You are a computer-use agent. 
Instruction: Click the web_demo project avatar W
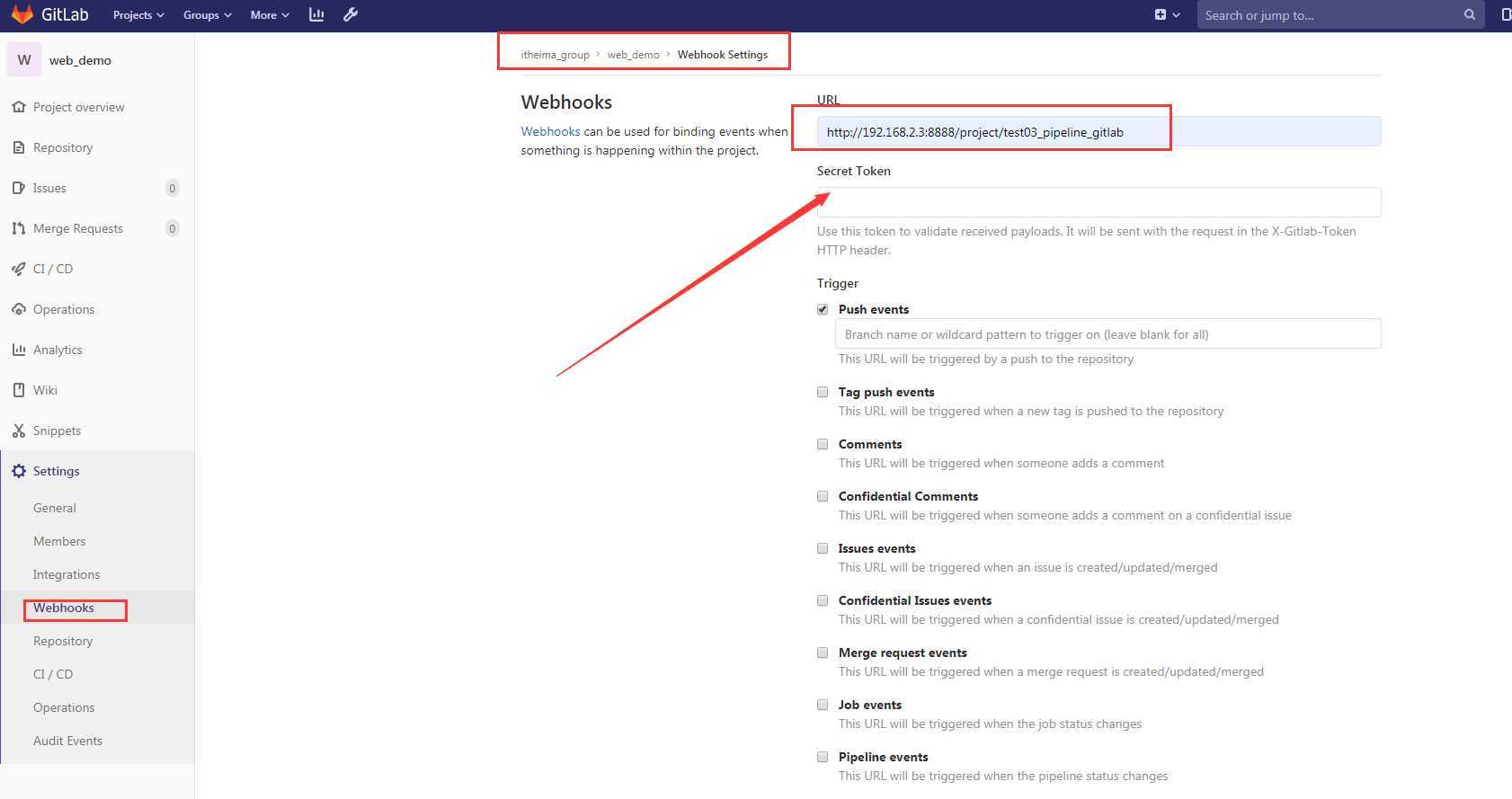click(x=24, y=60)
